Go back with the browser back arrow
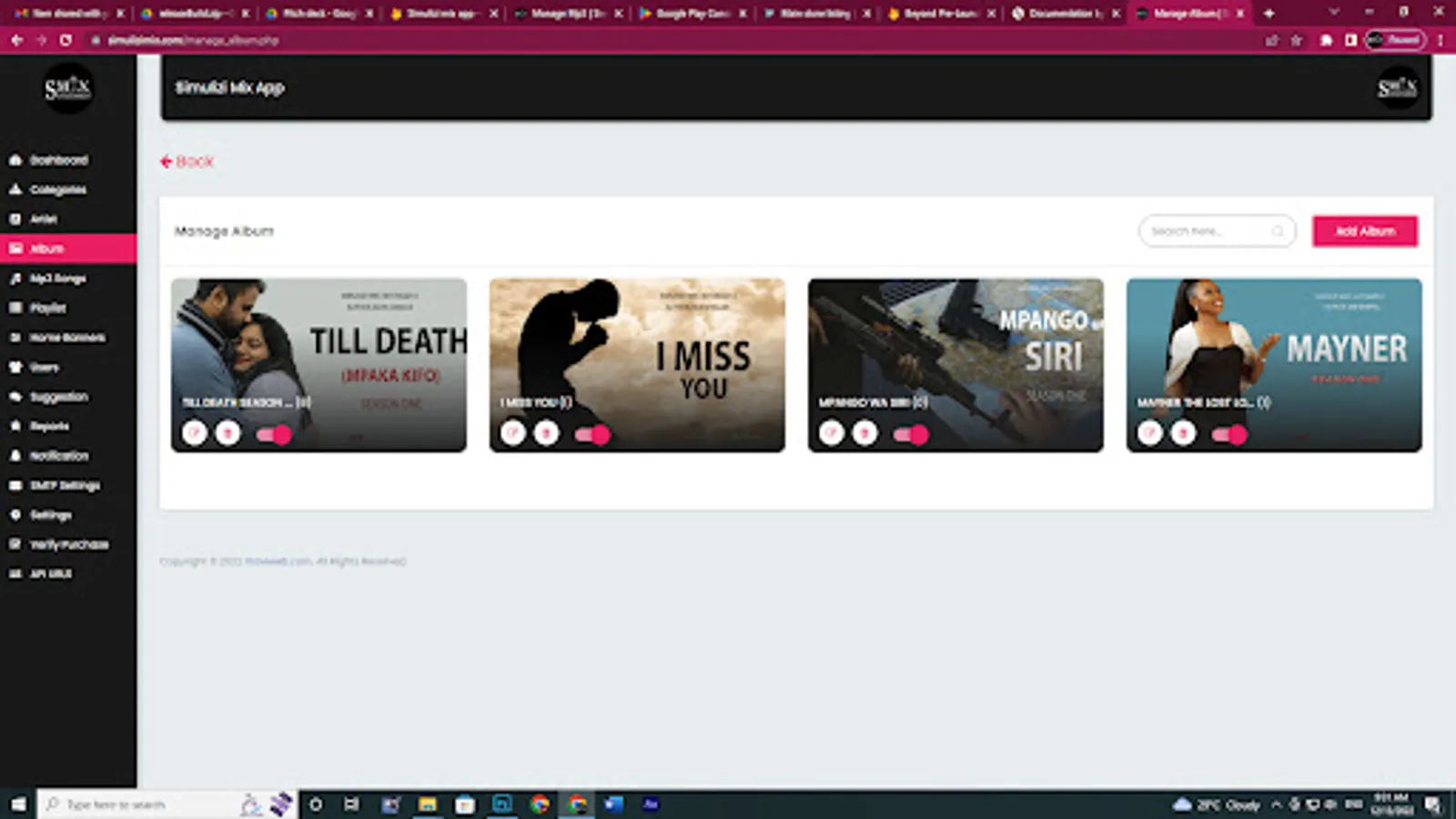The image size is (1456, 819). coord(16,40)
